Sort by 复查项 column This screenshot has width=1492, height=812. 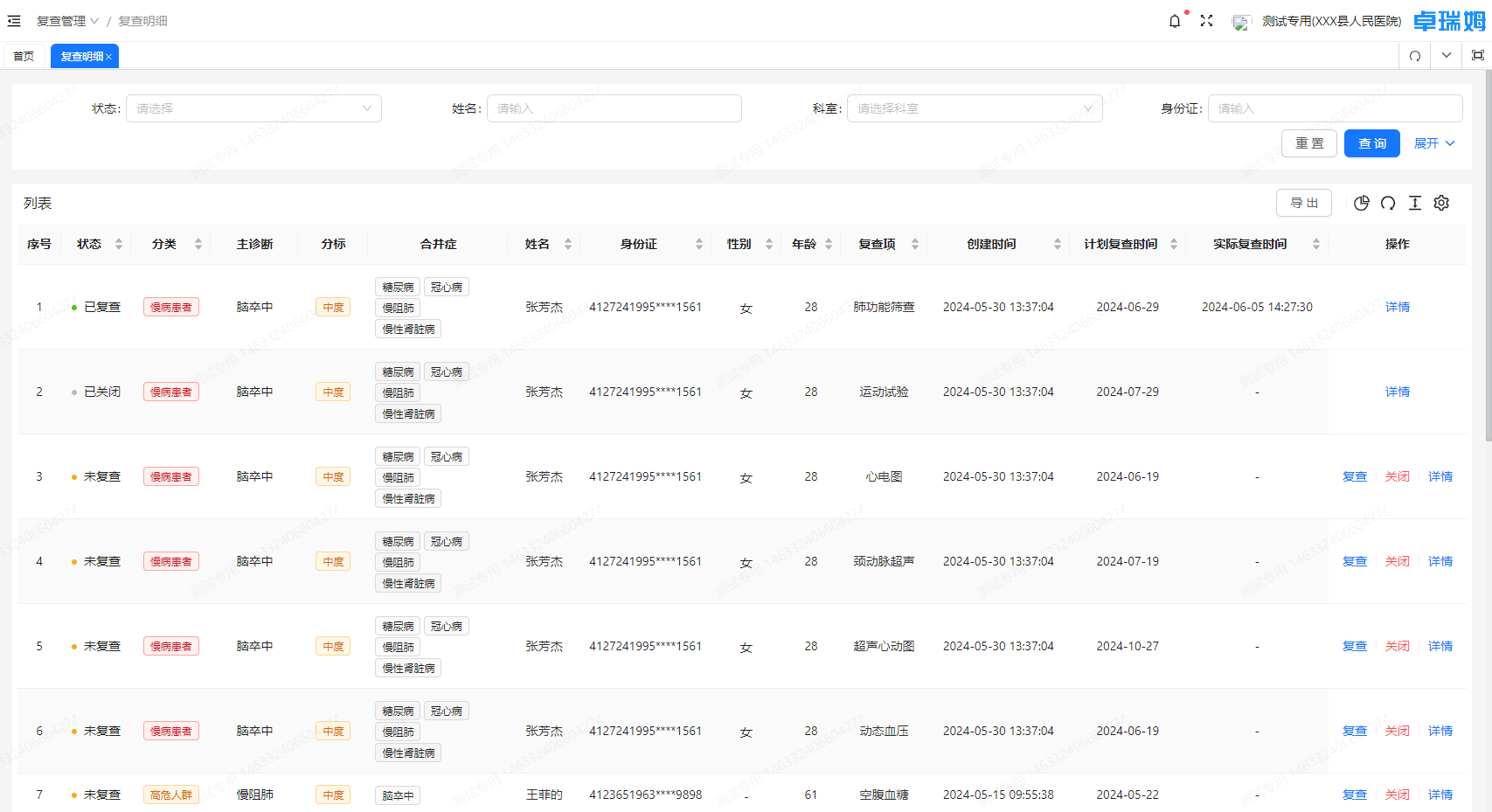915,244
